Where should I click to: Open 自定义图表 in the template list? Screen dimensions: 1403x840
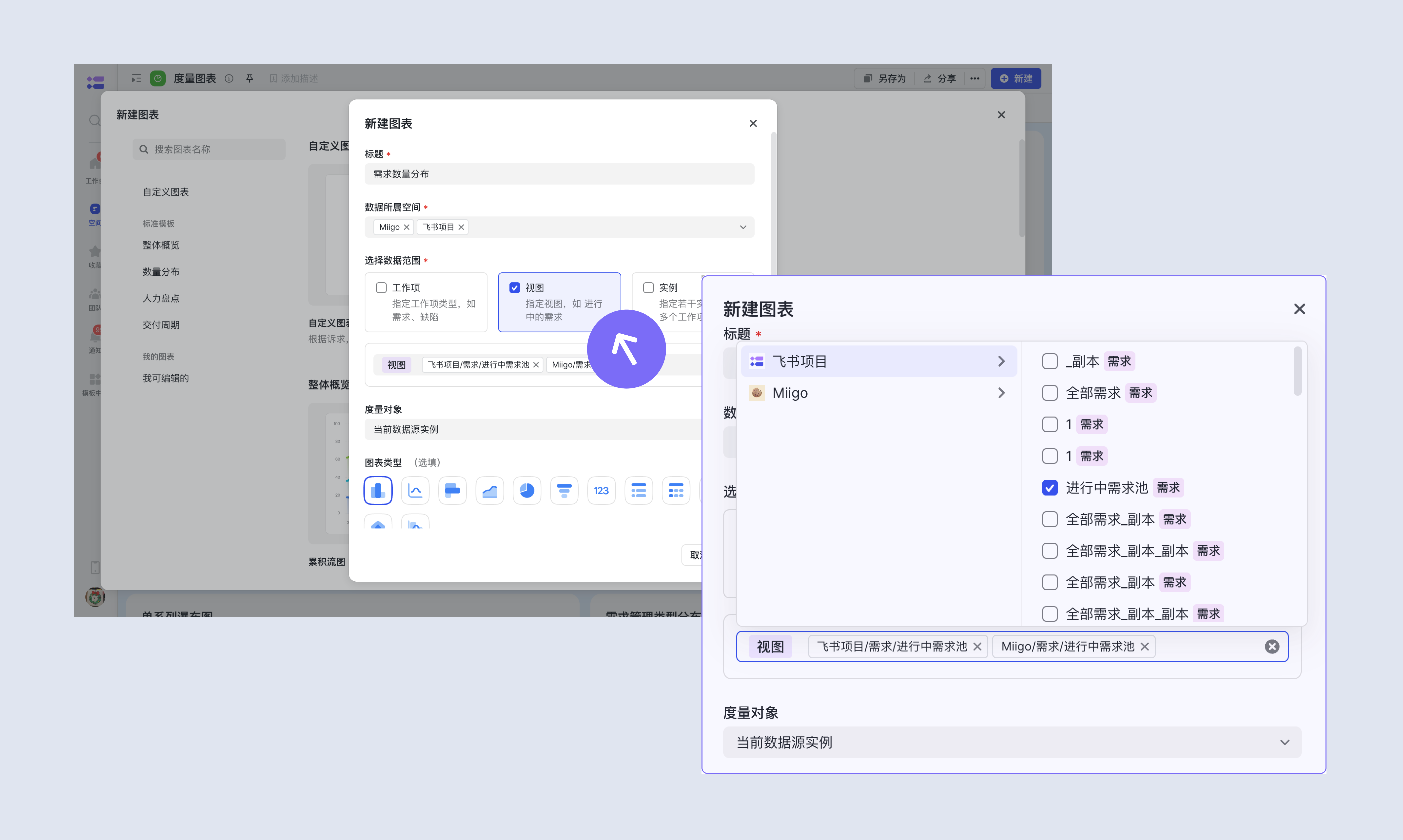click(x=165, y=192)
